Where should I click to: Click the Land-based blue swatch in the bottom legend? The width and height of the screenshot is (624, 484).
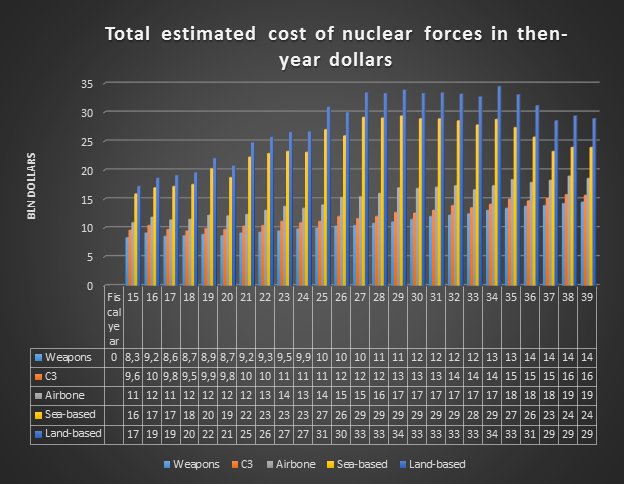[x=402, y=464]
